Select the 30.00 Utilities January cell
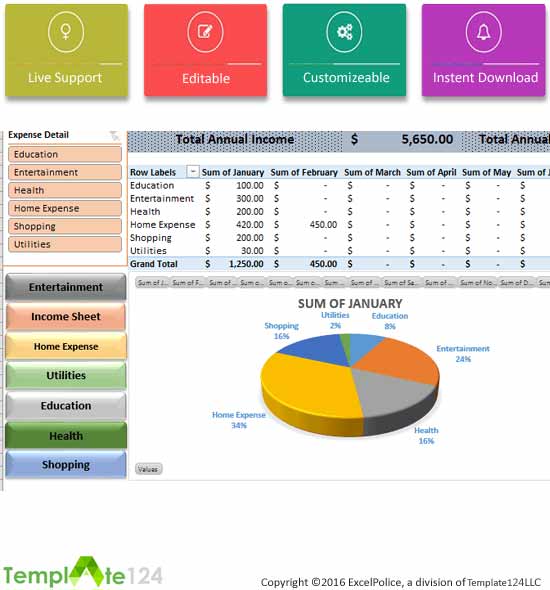Screen dimensions: 550x590 [252, 251]
